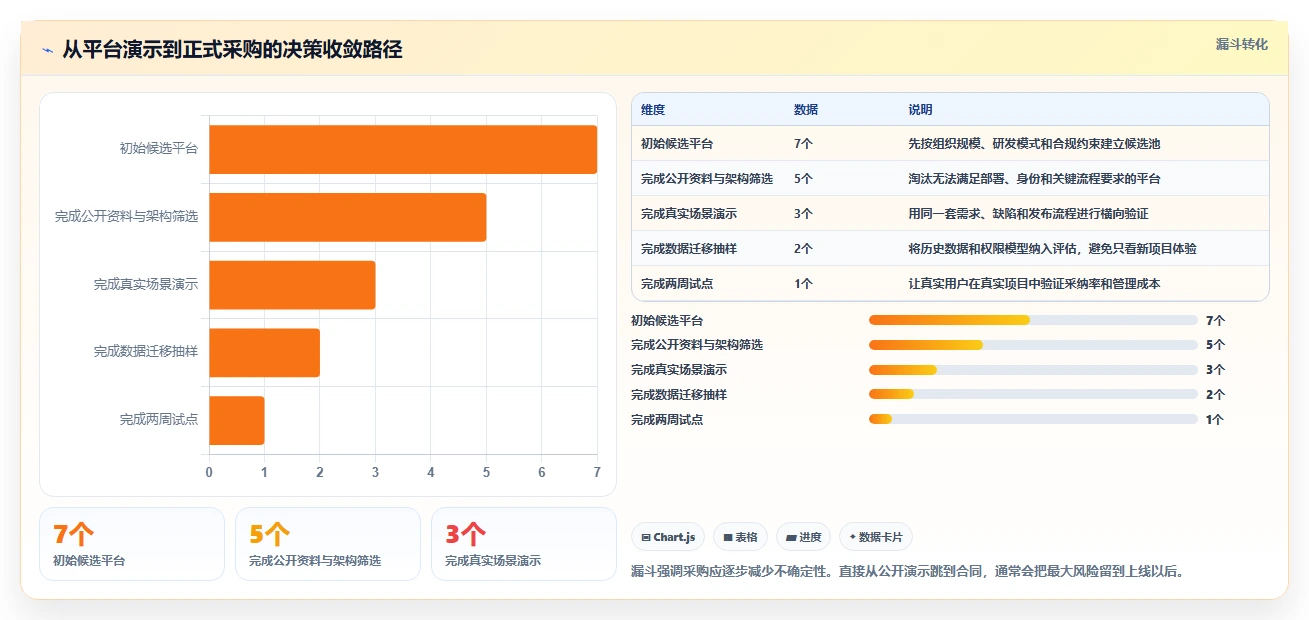Click the 完成真实场景演示 progress bar
This screenshot has width=1309, height=620.
[x=1033, y=370]
